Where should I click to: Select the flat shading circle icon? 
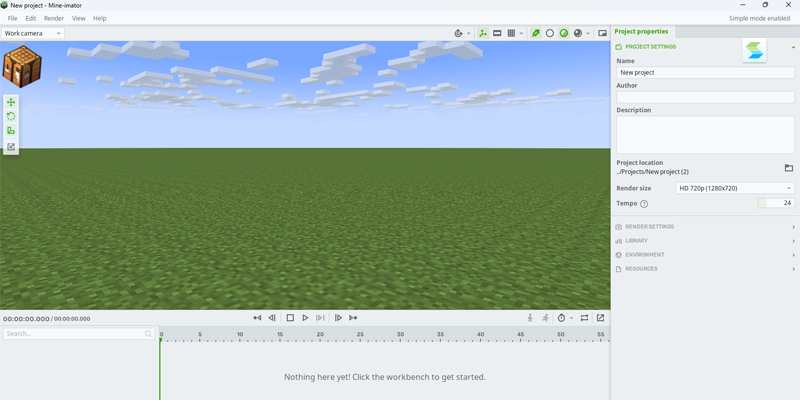549,33
